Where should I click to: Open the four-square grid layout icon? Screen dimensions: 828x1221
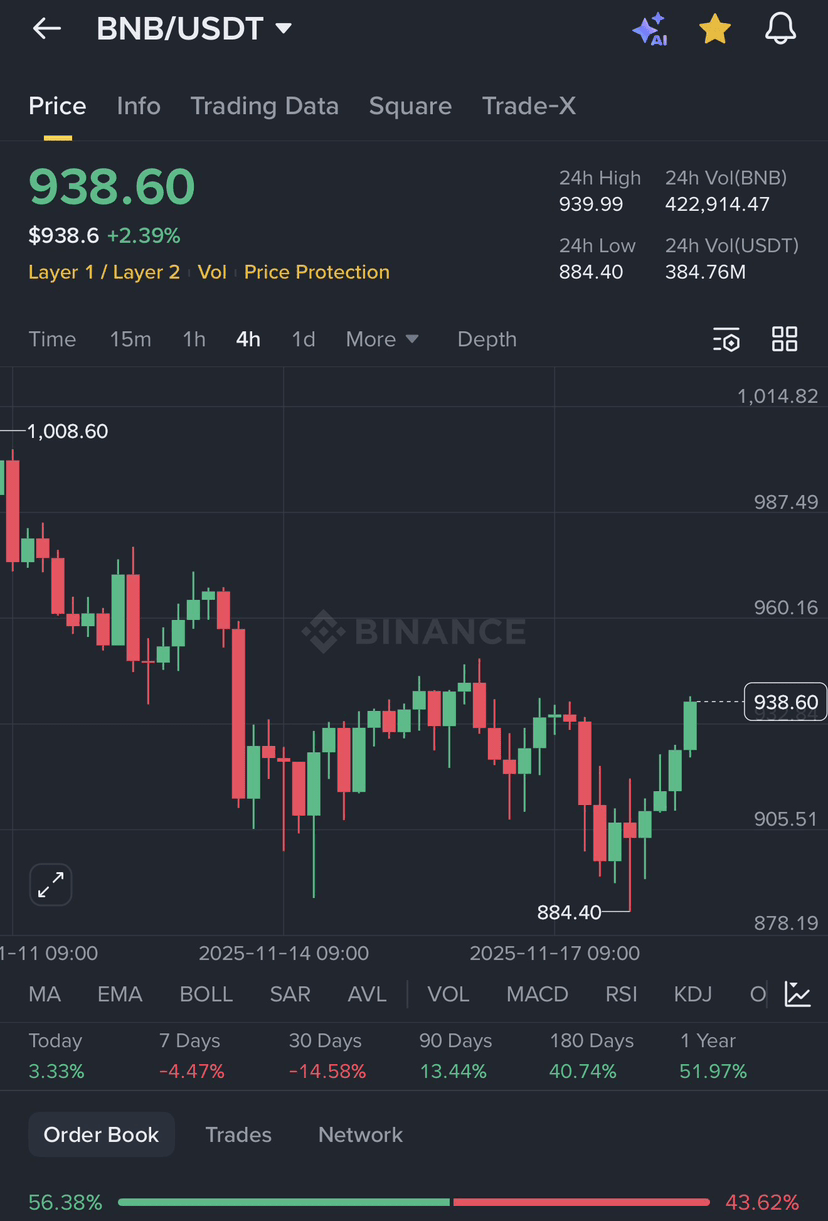coord(785,339)
